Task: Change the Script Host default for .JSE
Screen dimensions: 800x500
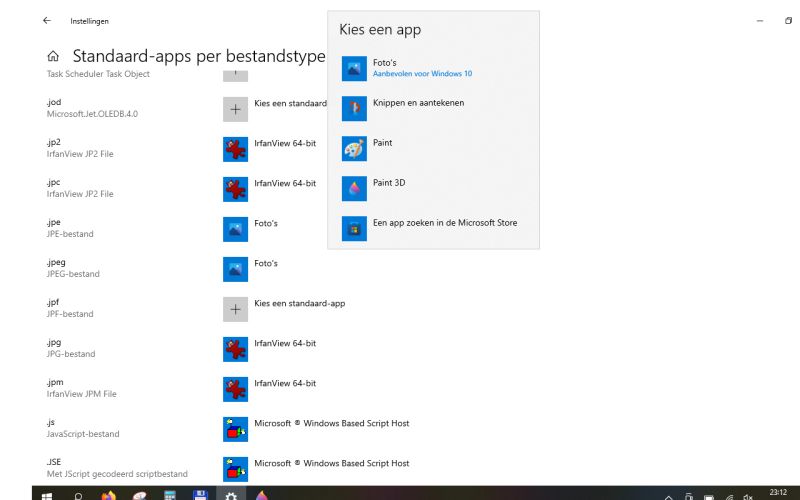Action: tap(316, 469)
